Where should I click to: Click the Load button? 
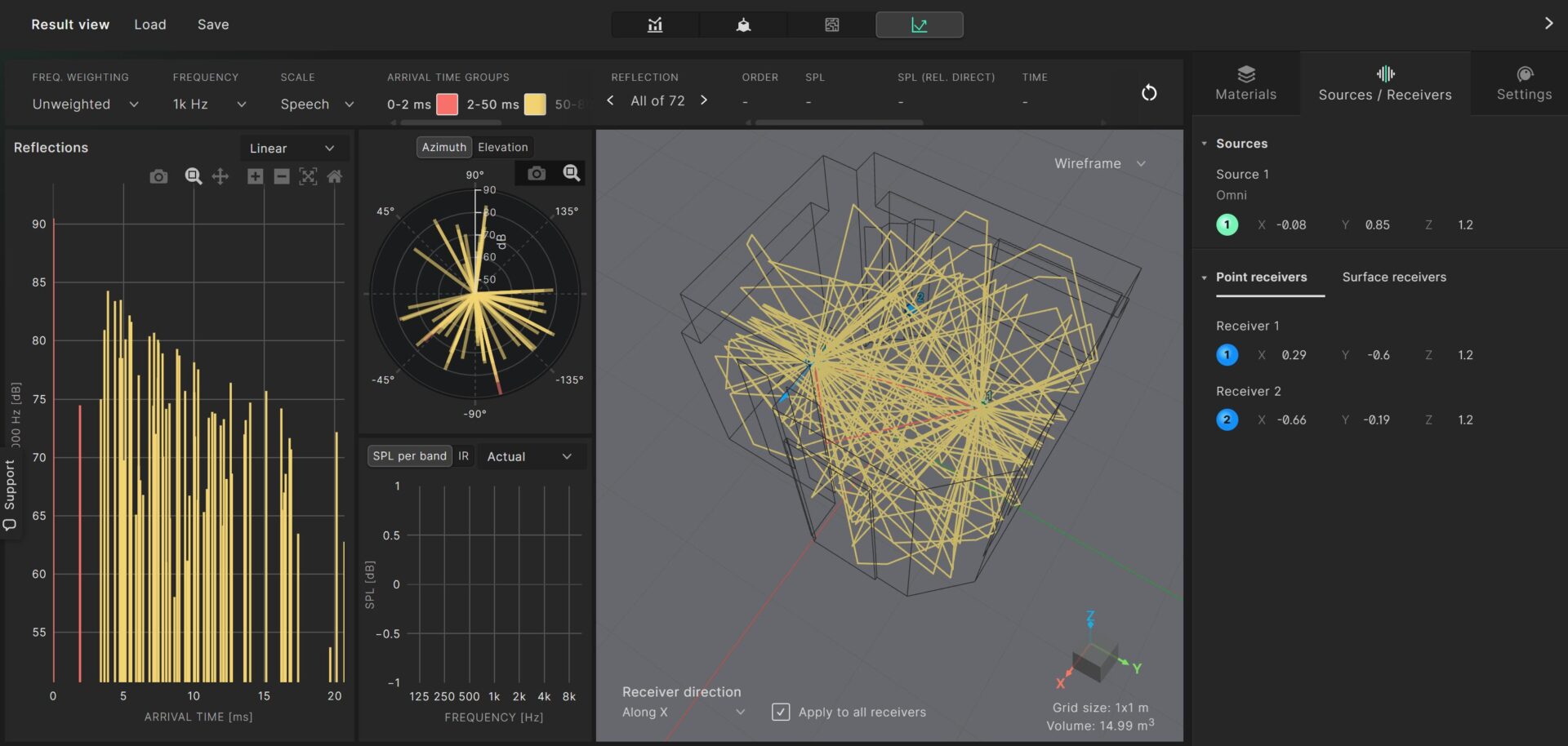coord(150,24)
